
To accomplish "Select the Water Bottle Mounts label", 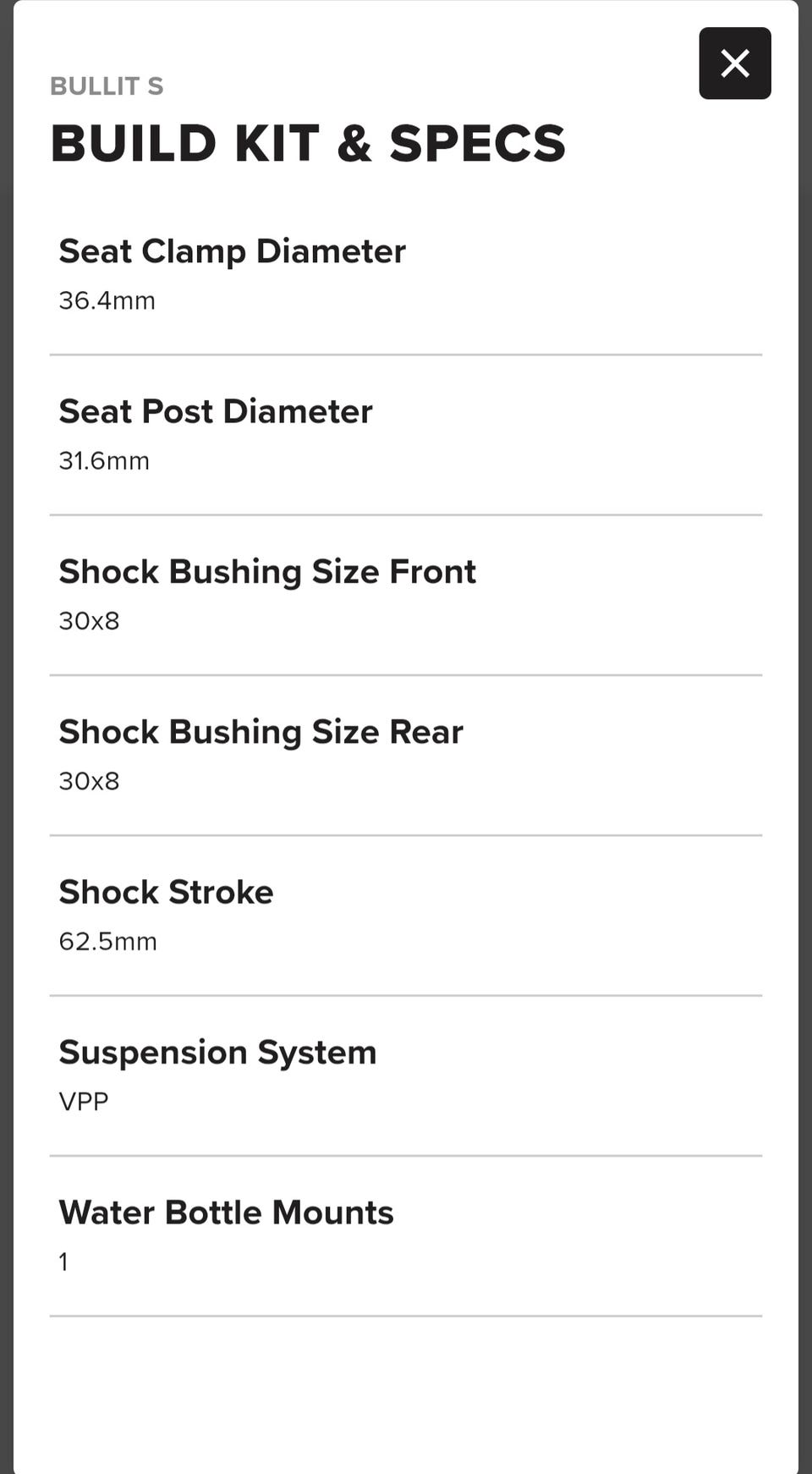I will pos(226,1213).
